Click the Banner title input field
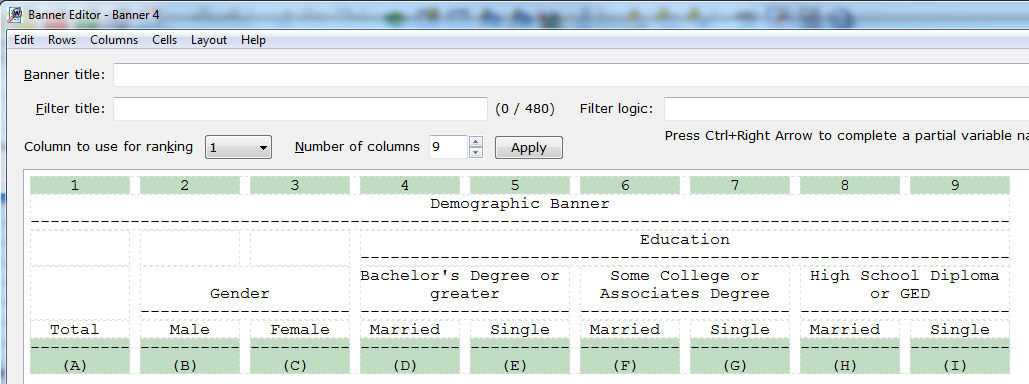This screenshot has height=384, width=1029. [571, 75]
